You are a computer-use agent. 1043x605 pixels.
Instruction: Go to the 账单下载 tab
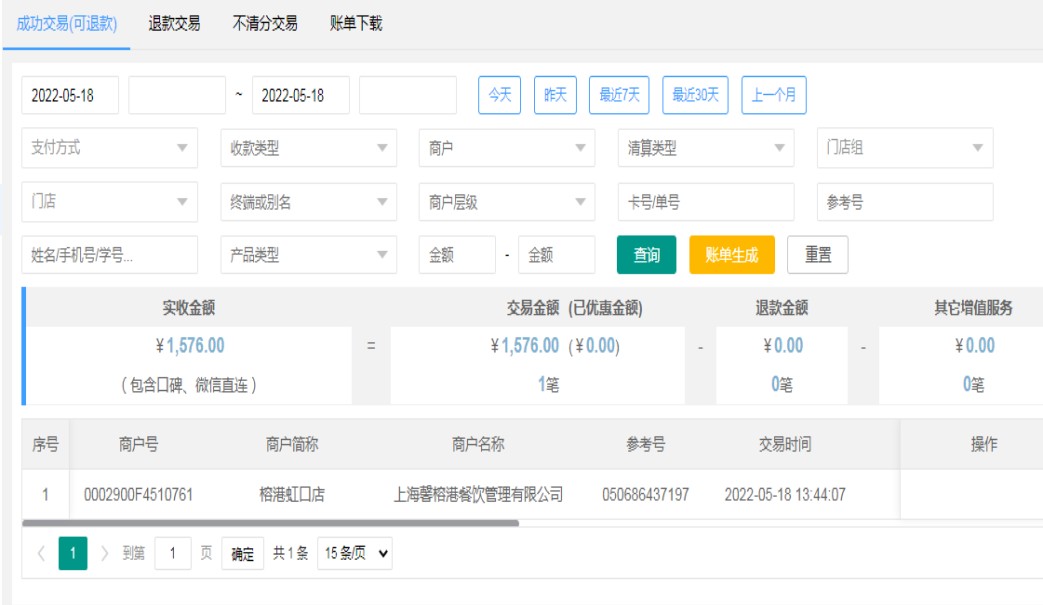click(x=356, y=24)
